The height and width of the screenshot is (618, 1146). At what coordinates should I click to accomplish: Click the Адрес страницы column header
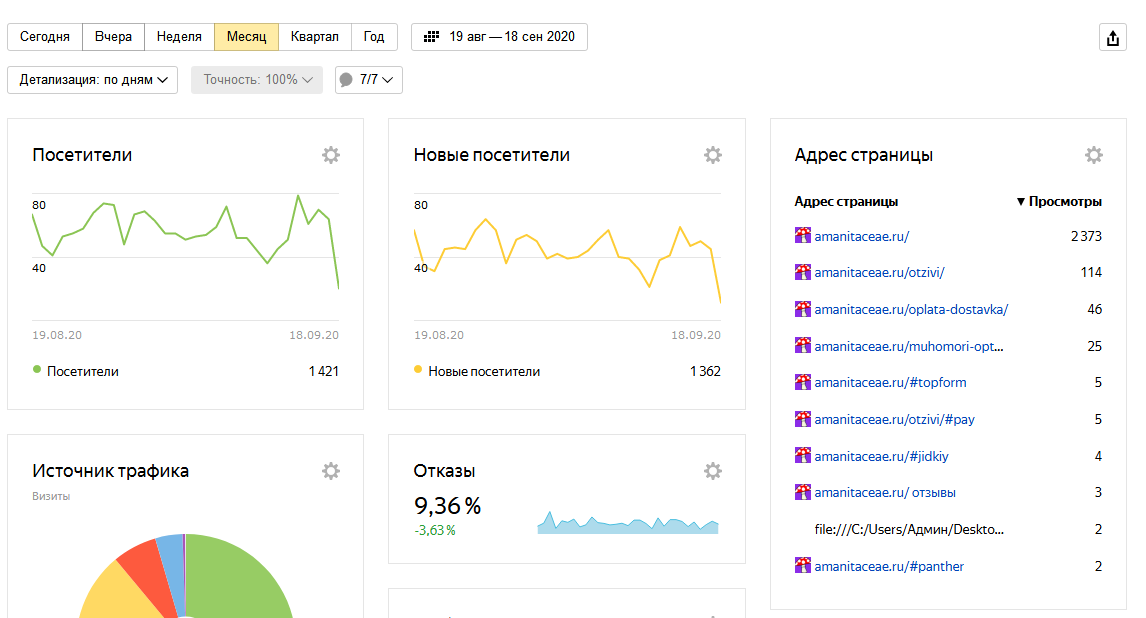(x=846, y=202)
